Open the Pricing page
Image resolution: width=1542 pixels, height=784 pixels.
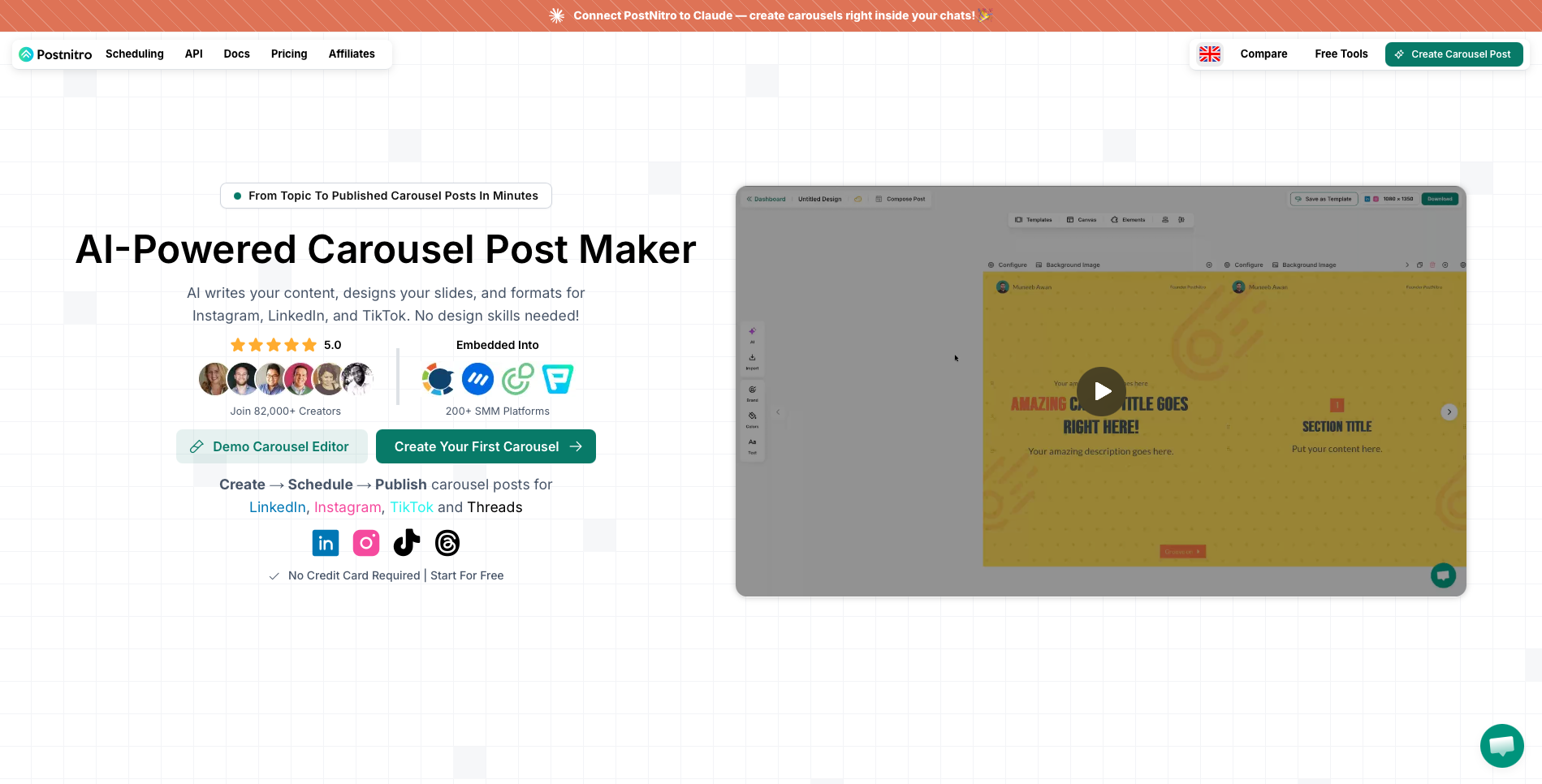[x=289, y=54]
